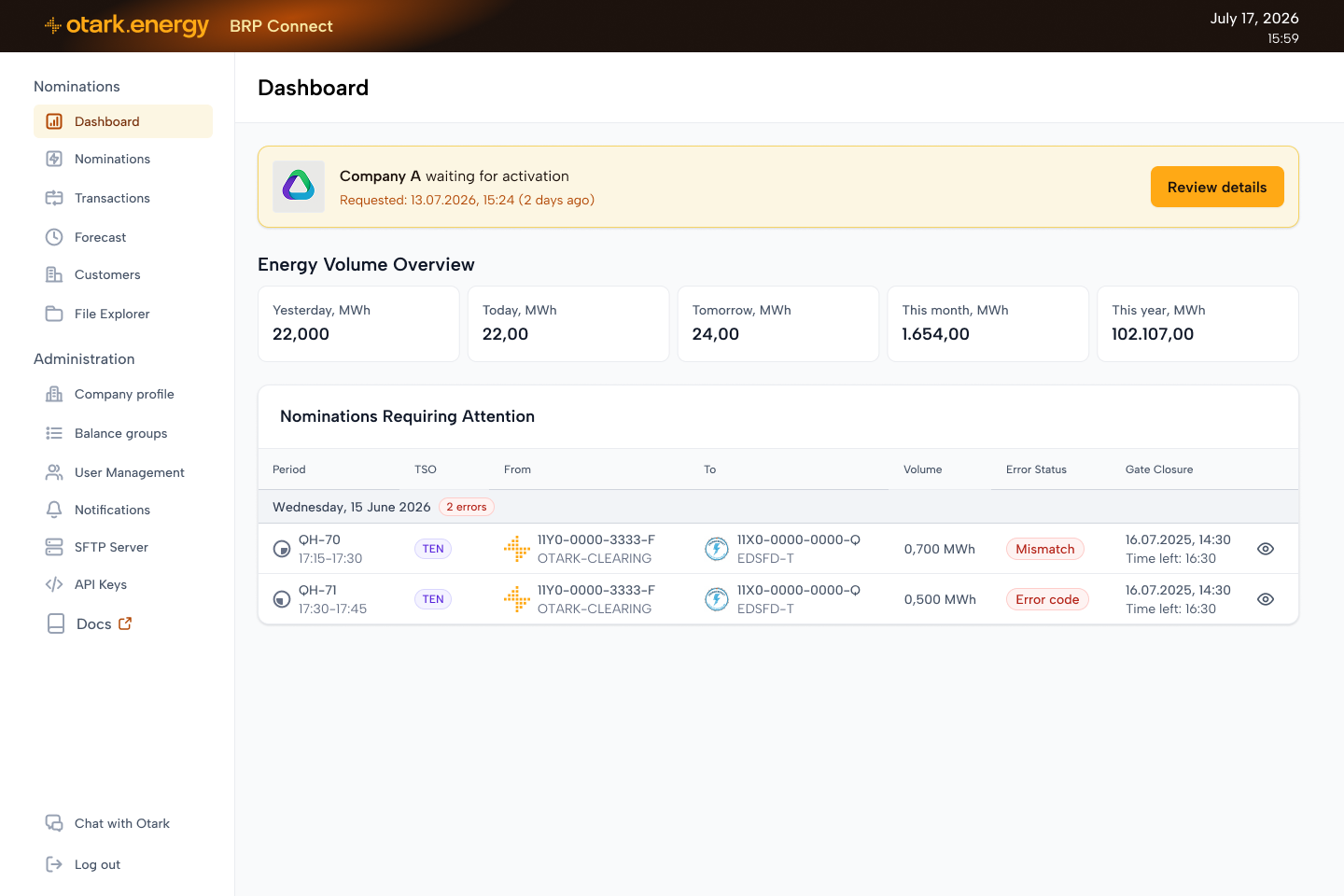
Task: Click the Balance groups list icon
Action: coord(54,433)
